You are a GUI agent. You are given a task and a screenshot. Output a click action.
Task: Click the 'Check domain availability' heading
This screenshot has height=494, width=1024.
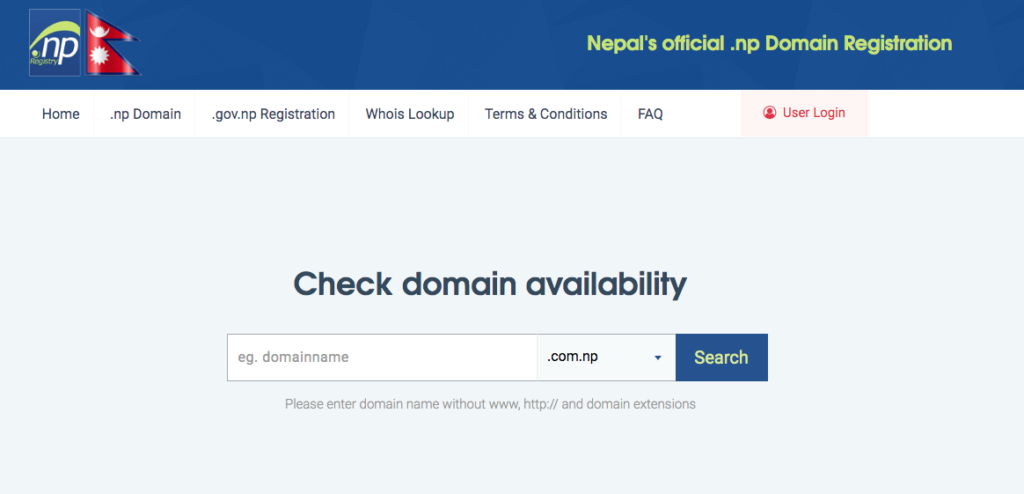(490, 285)
